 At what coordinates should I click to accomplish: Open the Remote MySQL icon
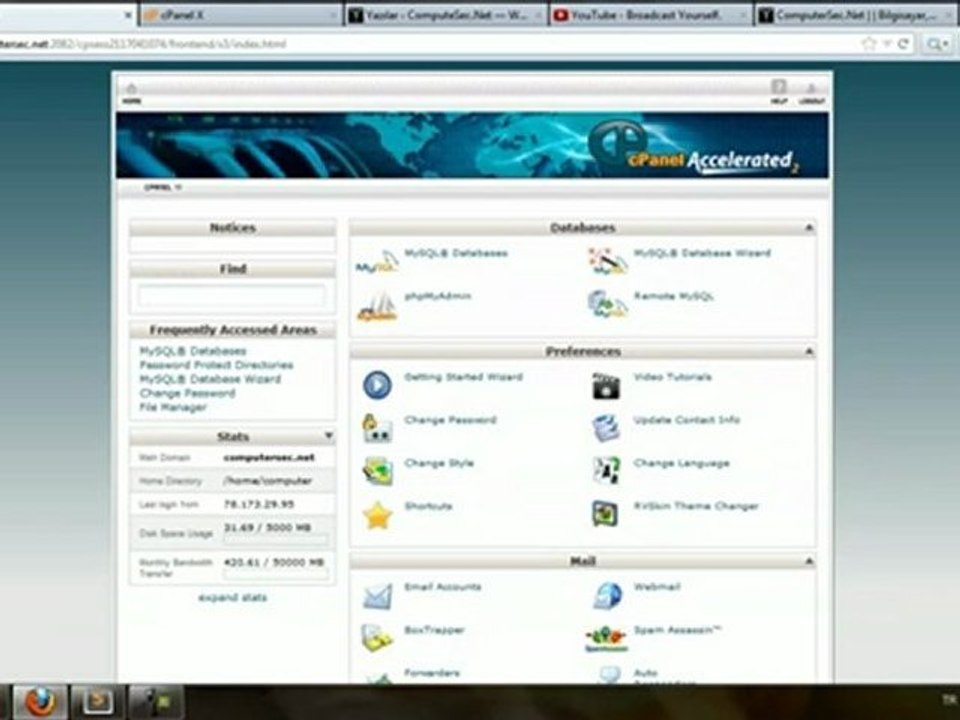(607, 304)
